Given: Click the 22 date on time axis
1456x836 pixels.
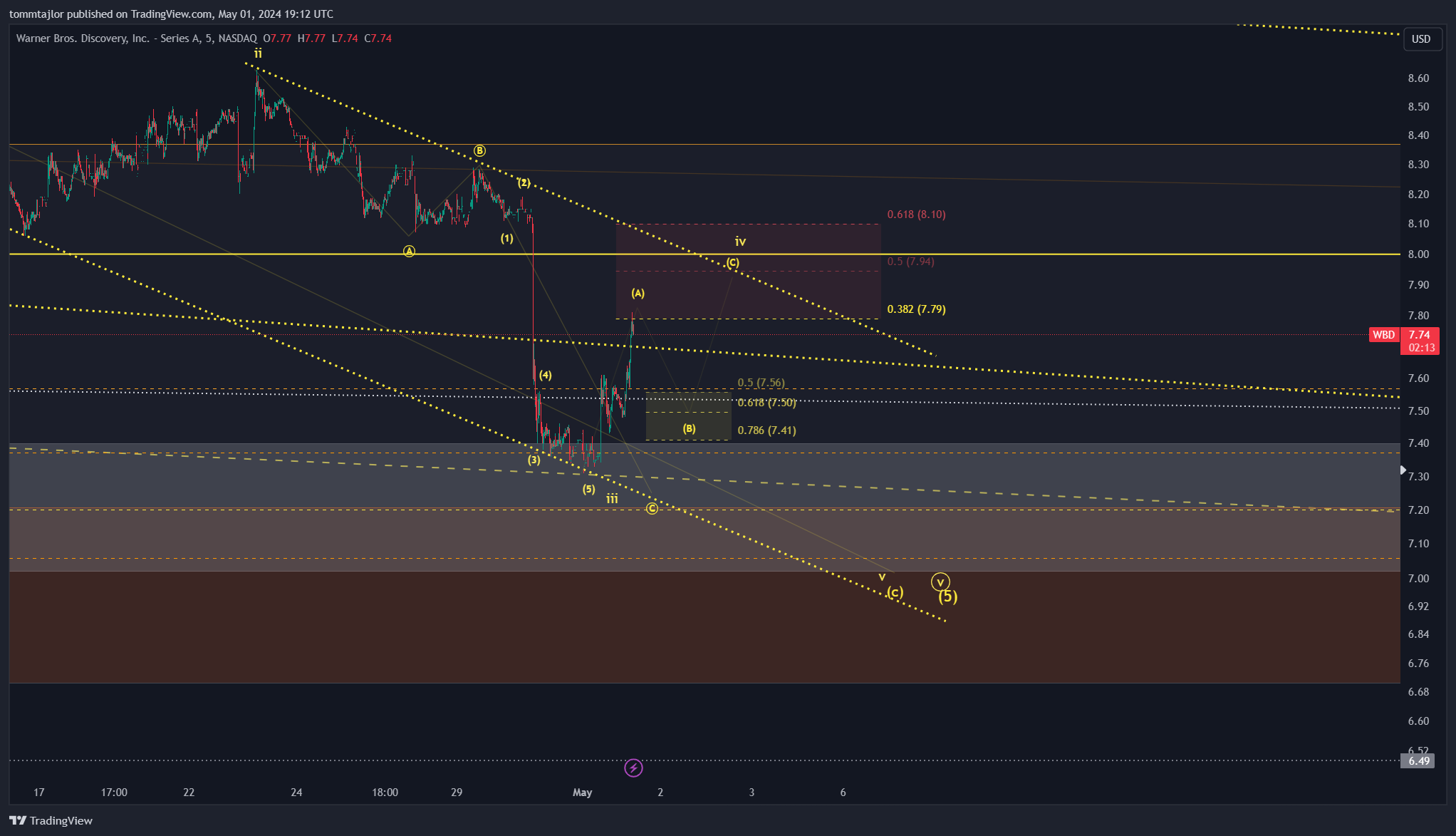Looking at the screenshot, I should pos(189,792).
